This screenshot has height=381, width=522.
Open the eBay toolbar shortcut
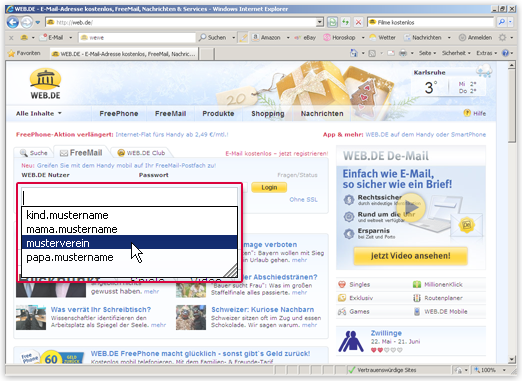tap(305, 38)
